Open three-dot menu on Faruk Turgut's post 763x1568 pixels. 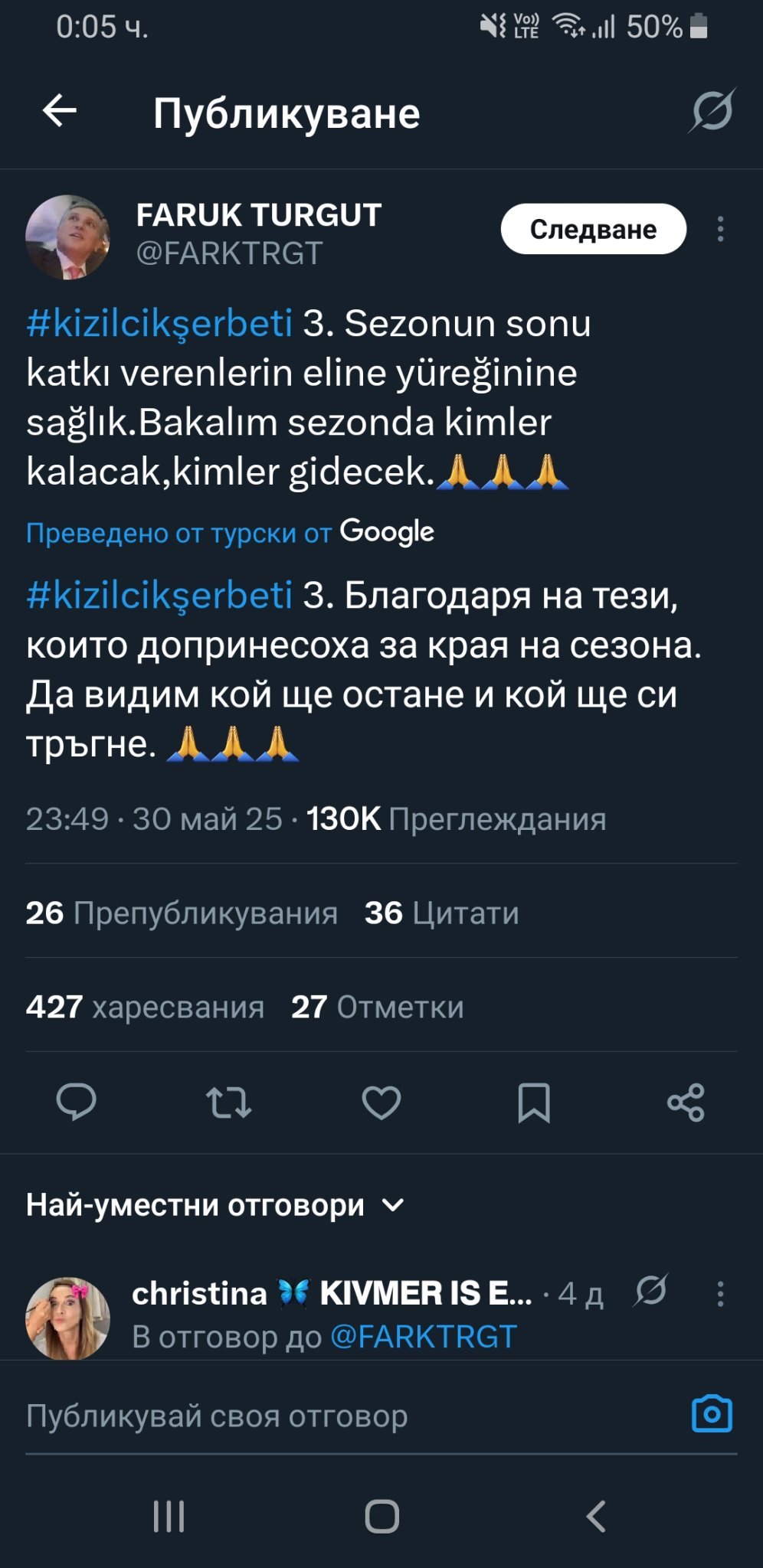click(720, 229)
